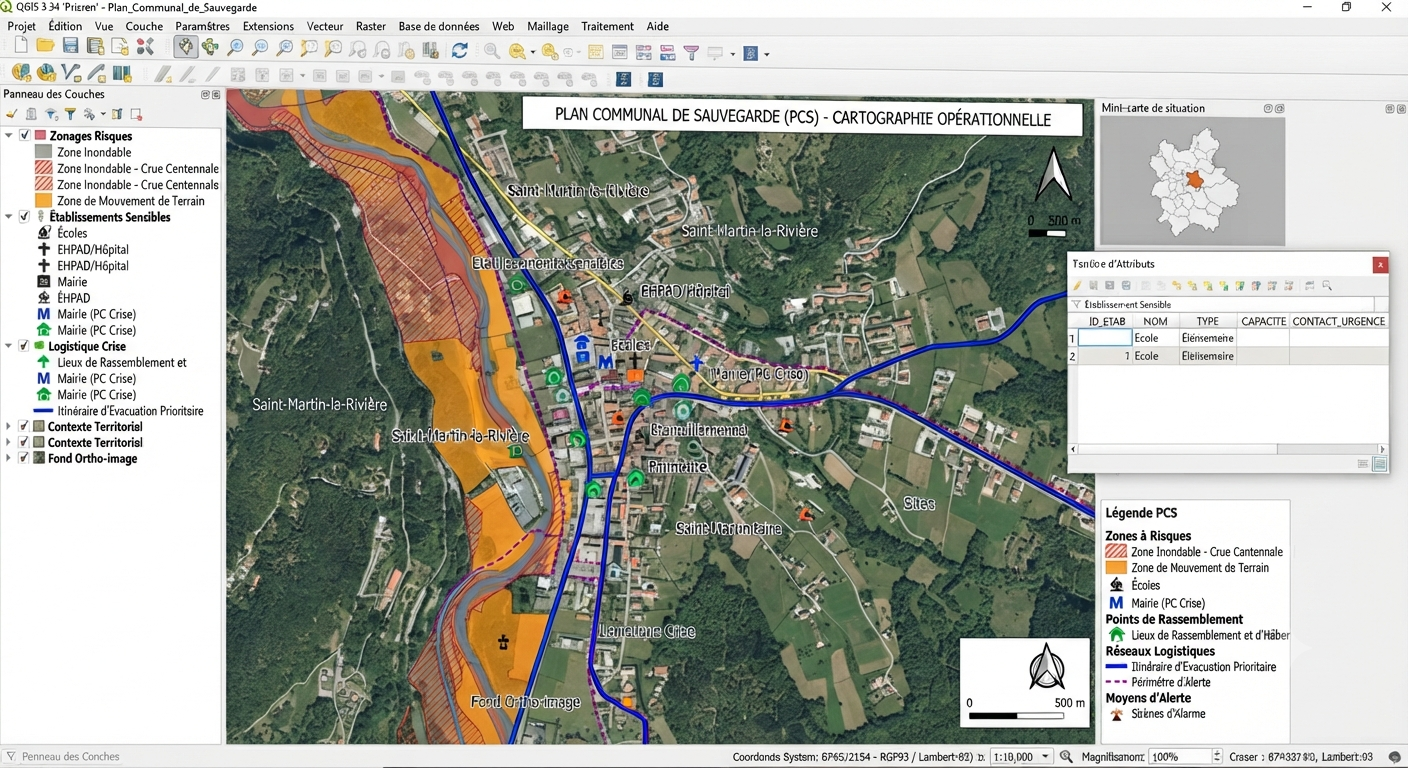Open the map scale 1:10,000 dropdown
The image size is (1408, 768).
[x=1046, y=757]
